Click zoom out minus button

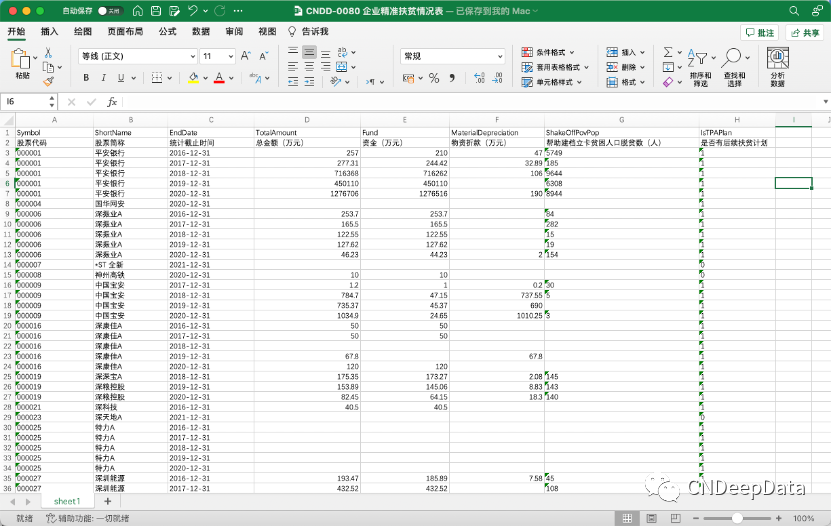pyautogui.click(x=696, y=518)
